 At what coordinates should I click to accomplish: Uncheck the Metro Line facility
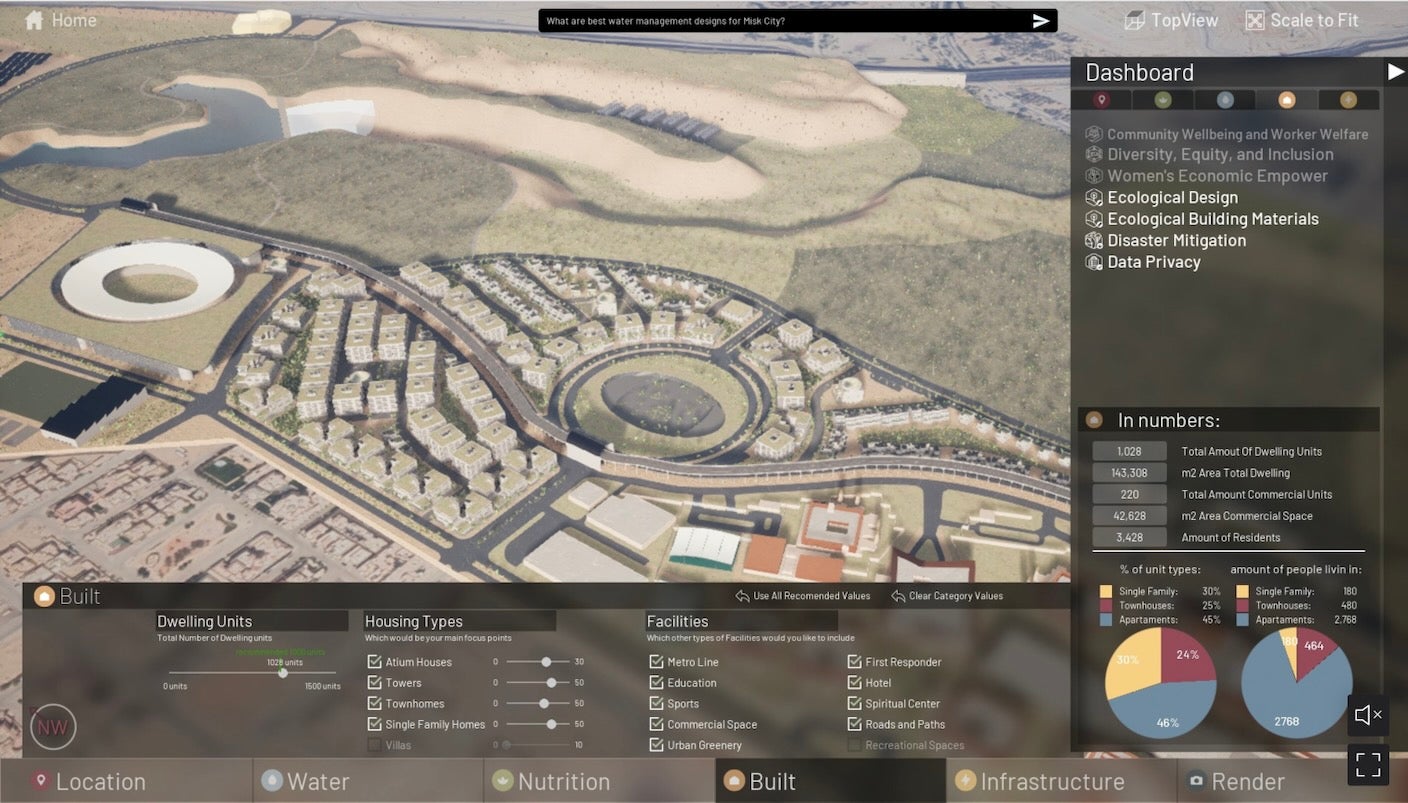(x=657, y=662)
